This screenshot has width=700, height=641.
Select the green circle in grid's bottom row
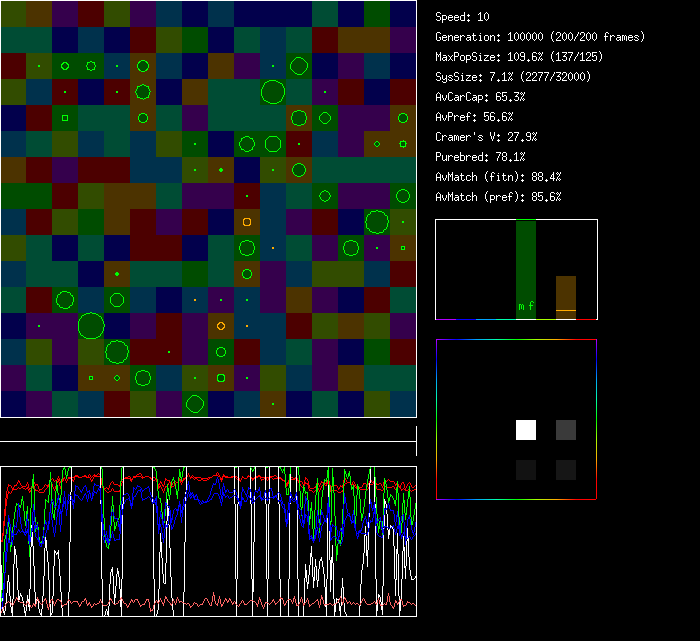195,404
